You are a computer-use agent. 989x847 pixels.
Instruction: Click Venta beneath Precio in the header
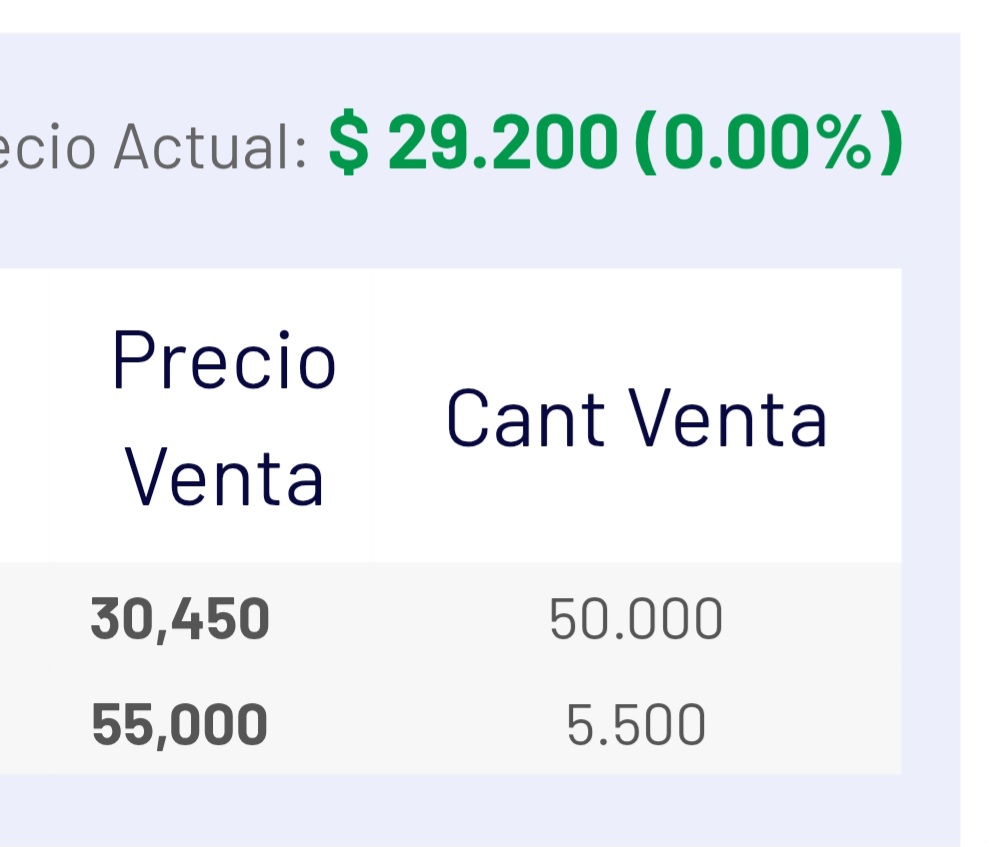pyautogui.click(x=224, y=478)
